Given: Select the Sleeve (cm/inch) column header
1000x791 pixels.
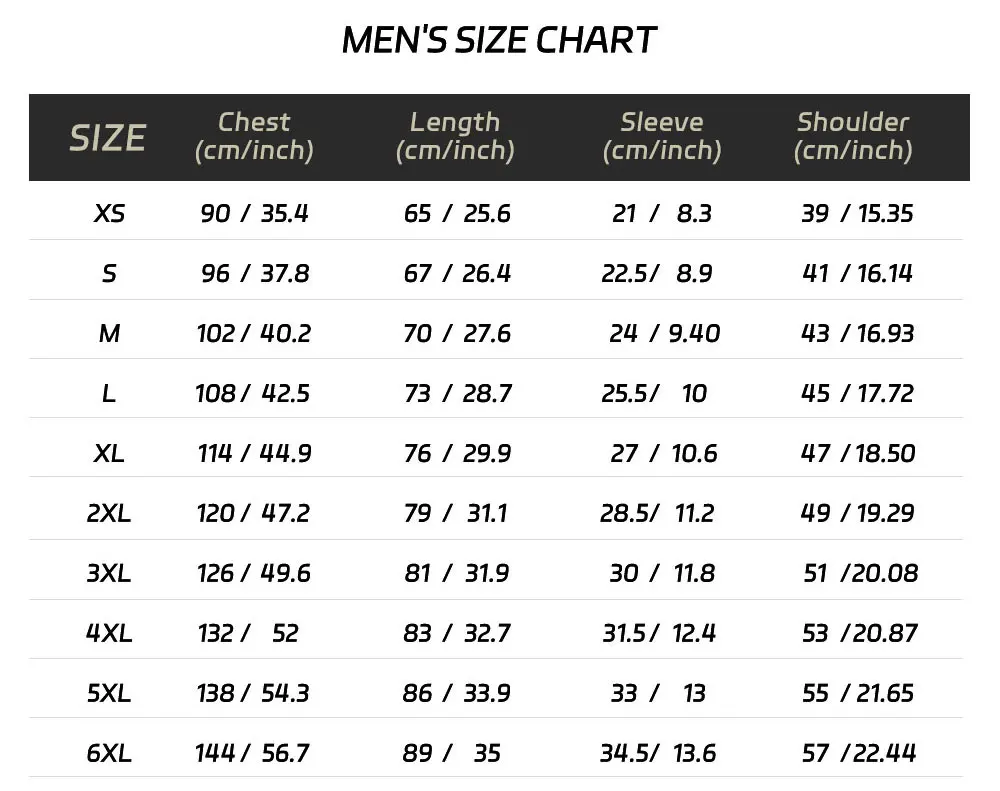Looking at the screenshot, I should point(661,136).
